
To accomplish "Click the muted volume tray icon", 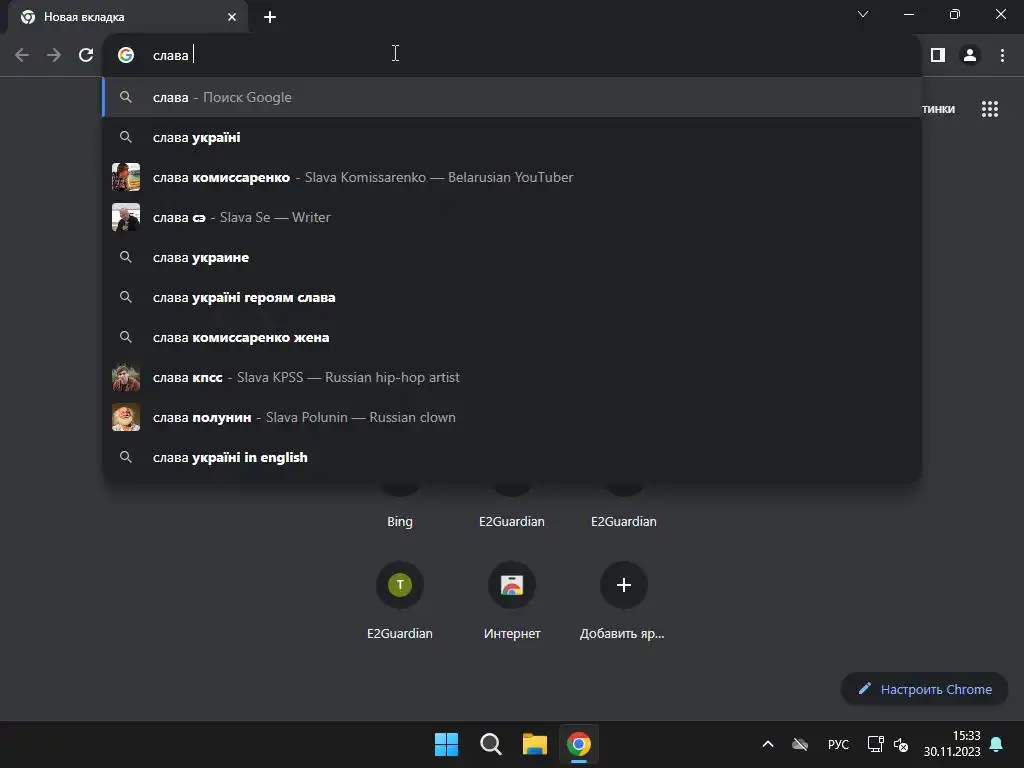I will 901,744.
